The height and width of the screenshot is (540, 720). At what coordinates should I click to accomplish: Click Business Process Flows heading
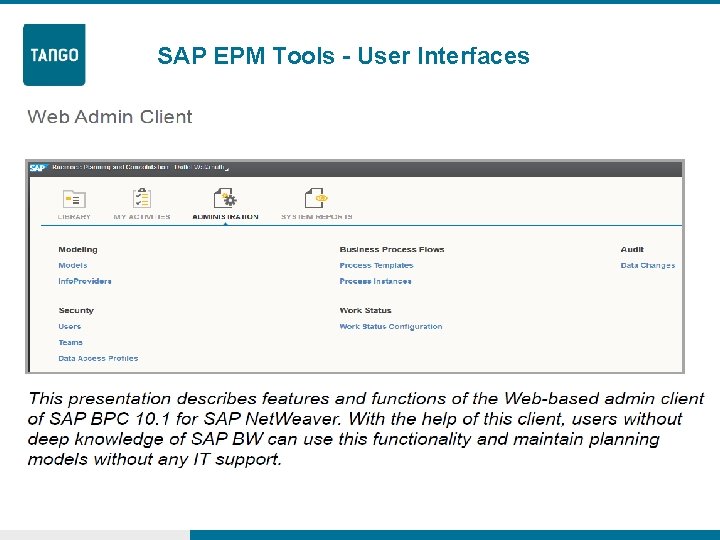(x=392, y=249)
